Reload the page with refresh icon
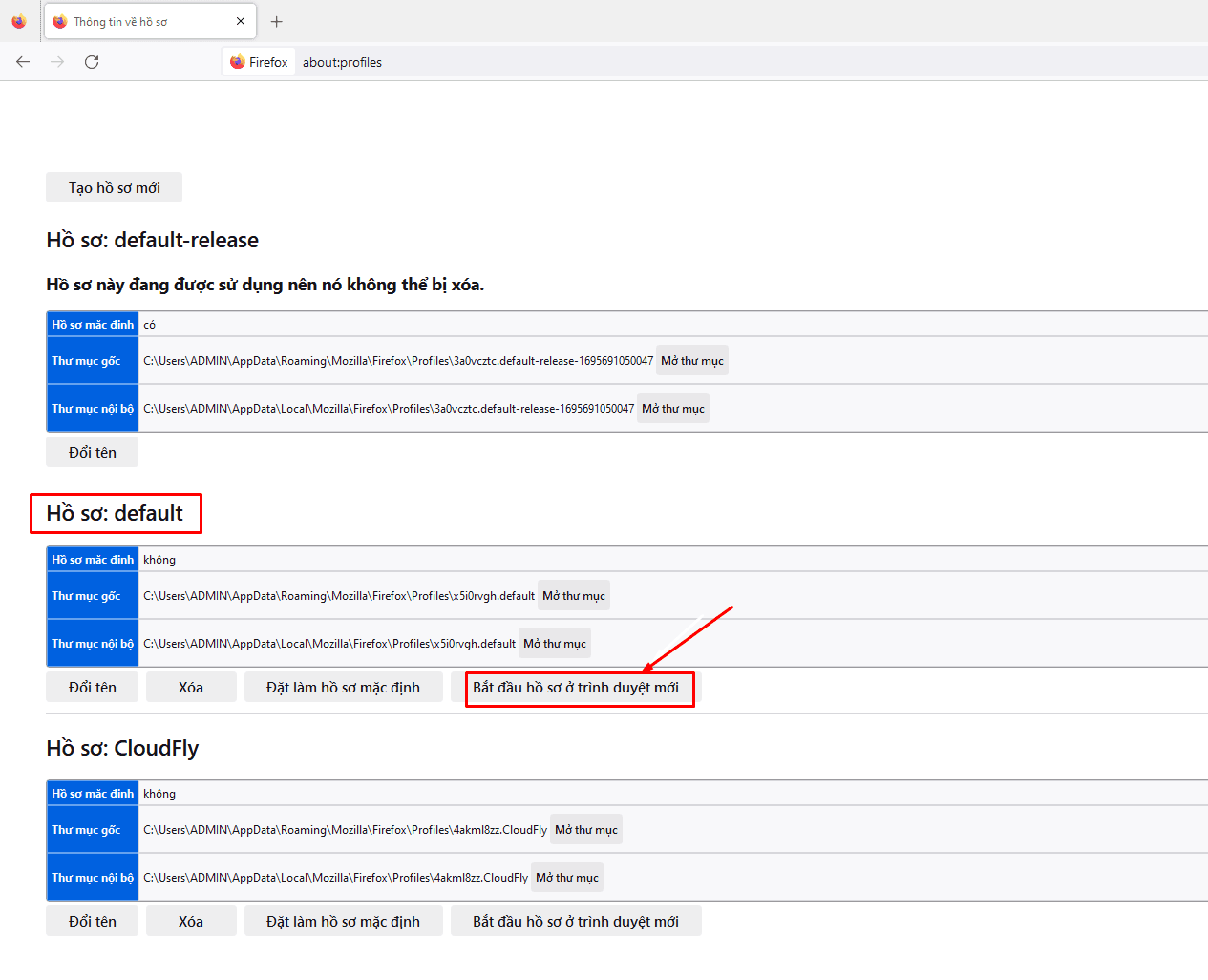Image resolution: width=1208 pixels, height=980 pixels. [x=92, y=62]
